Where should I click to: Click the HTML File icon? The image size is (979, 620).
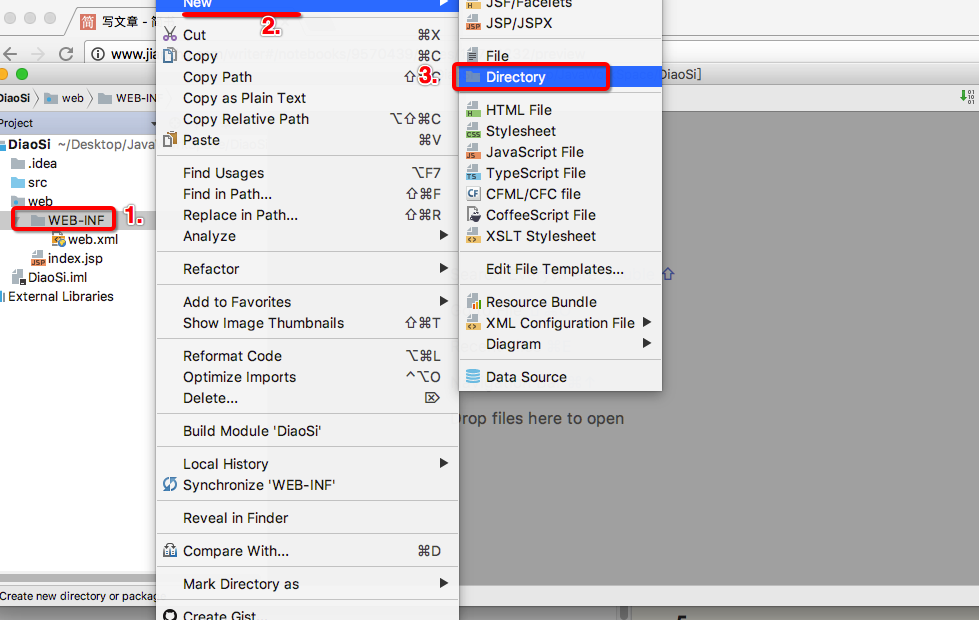[473, 109]
